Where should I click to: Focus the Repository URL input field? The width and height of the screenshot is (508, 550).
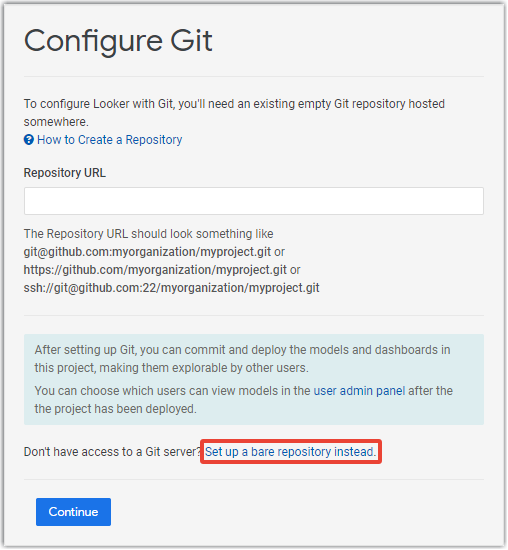[254, 201]
